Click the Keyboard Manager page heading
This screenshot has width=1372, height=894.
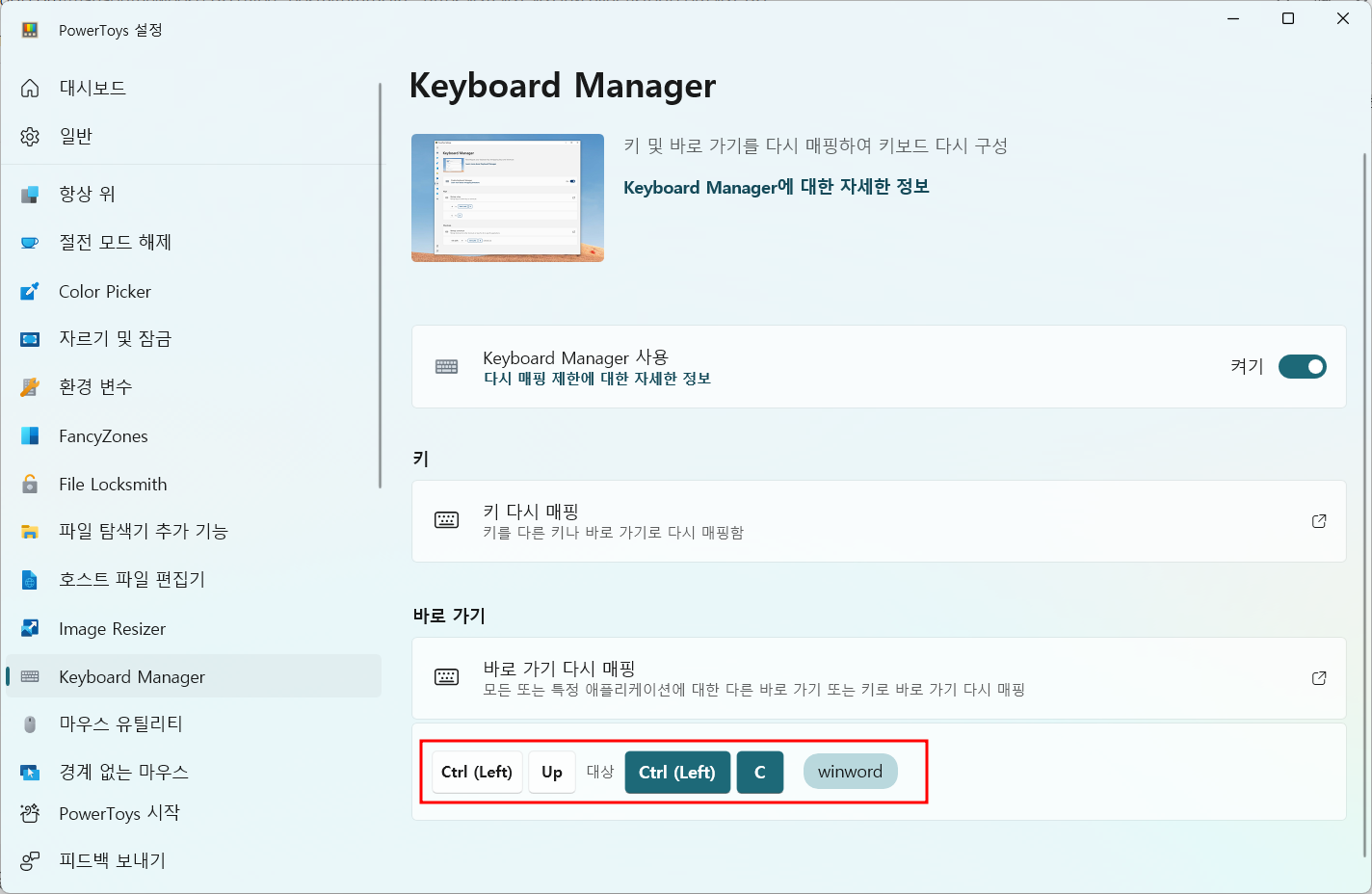coord(563,86)
